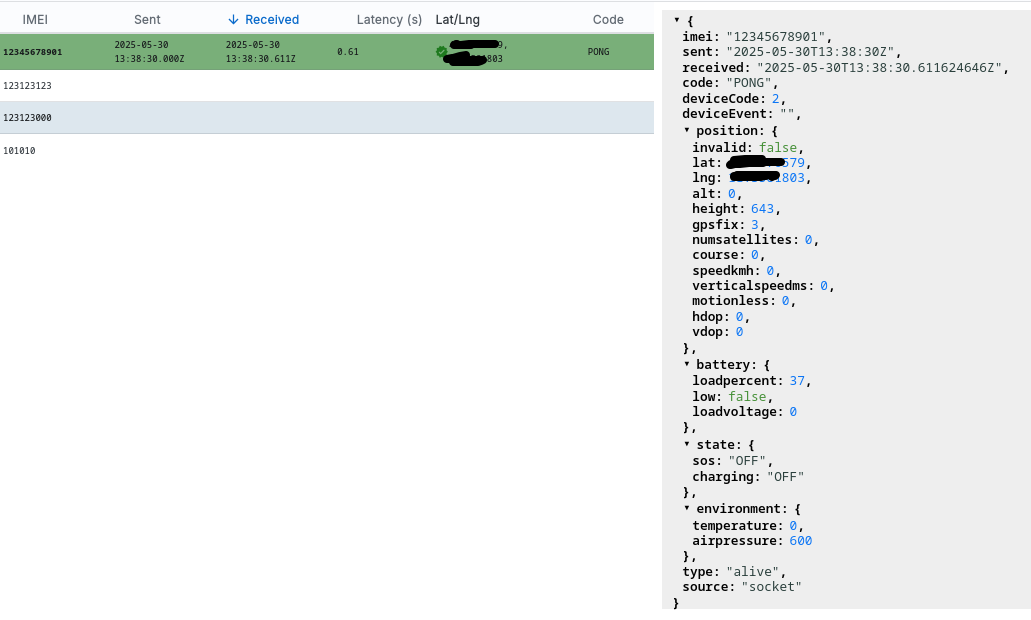Collapse the environment object in JSON viewer
The image size is (1031, 620).
(x=686, y=508)
